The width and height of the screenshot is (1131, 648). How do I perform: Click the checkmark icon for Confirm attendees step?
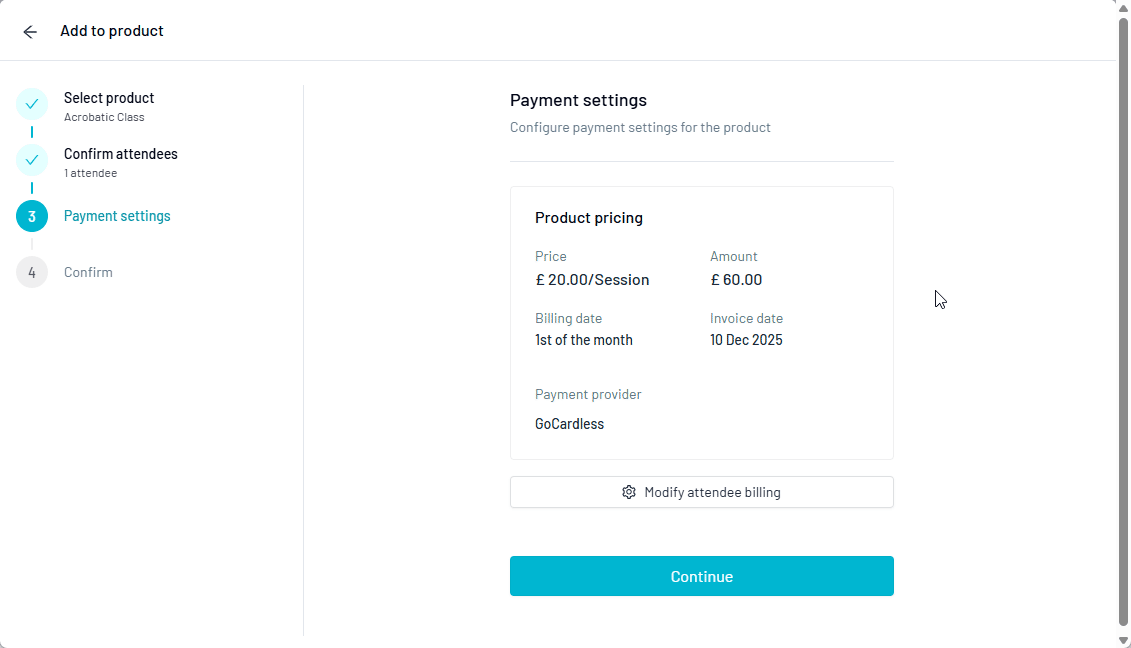[x=31, y=159]
